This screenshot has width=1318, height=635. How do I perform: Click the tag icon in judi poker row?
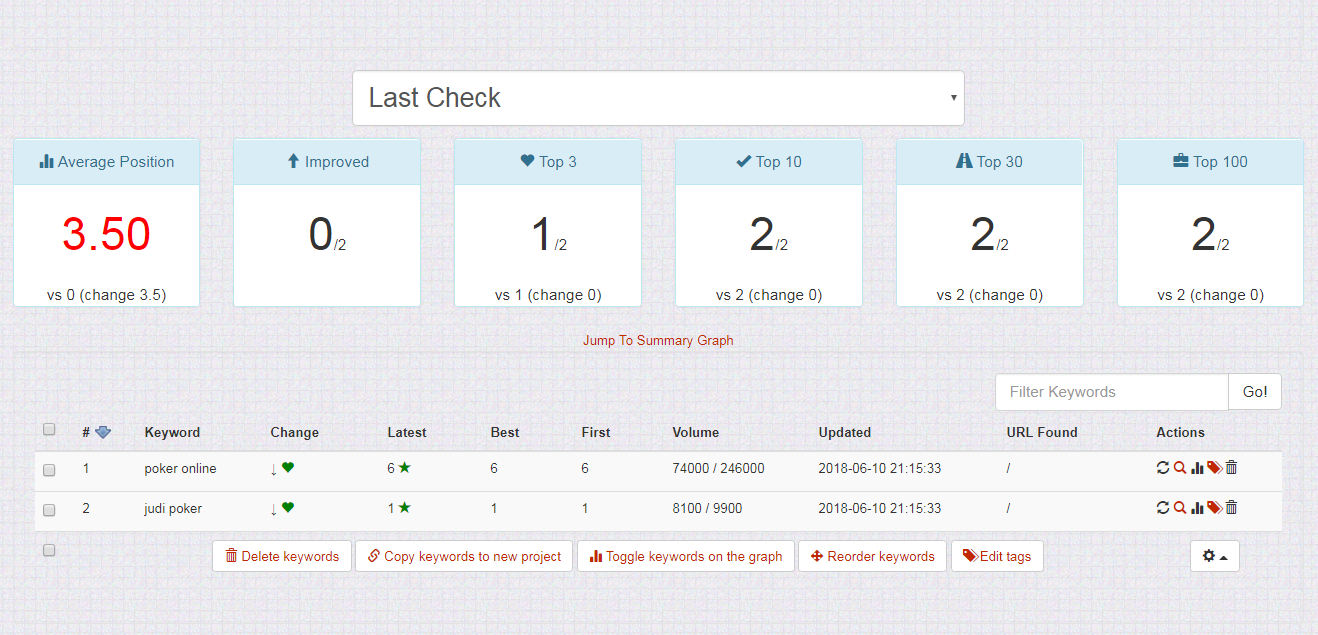(1214, 508)
